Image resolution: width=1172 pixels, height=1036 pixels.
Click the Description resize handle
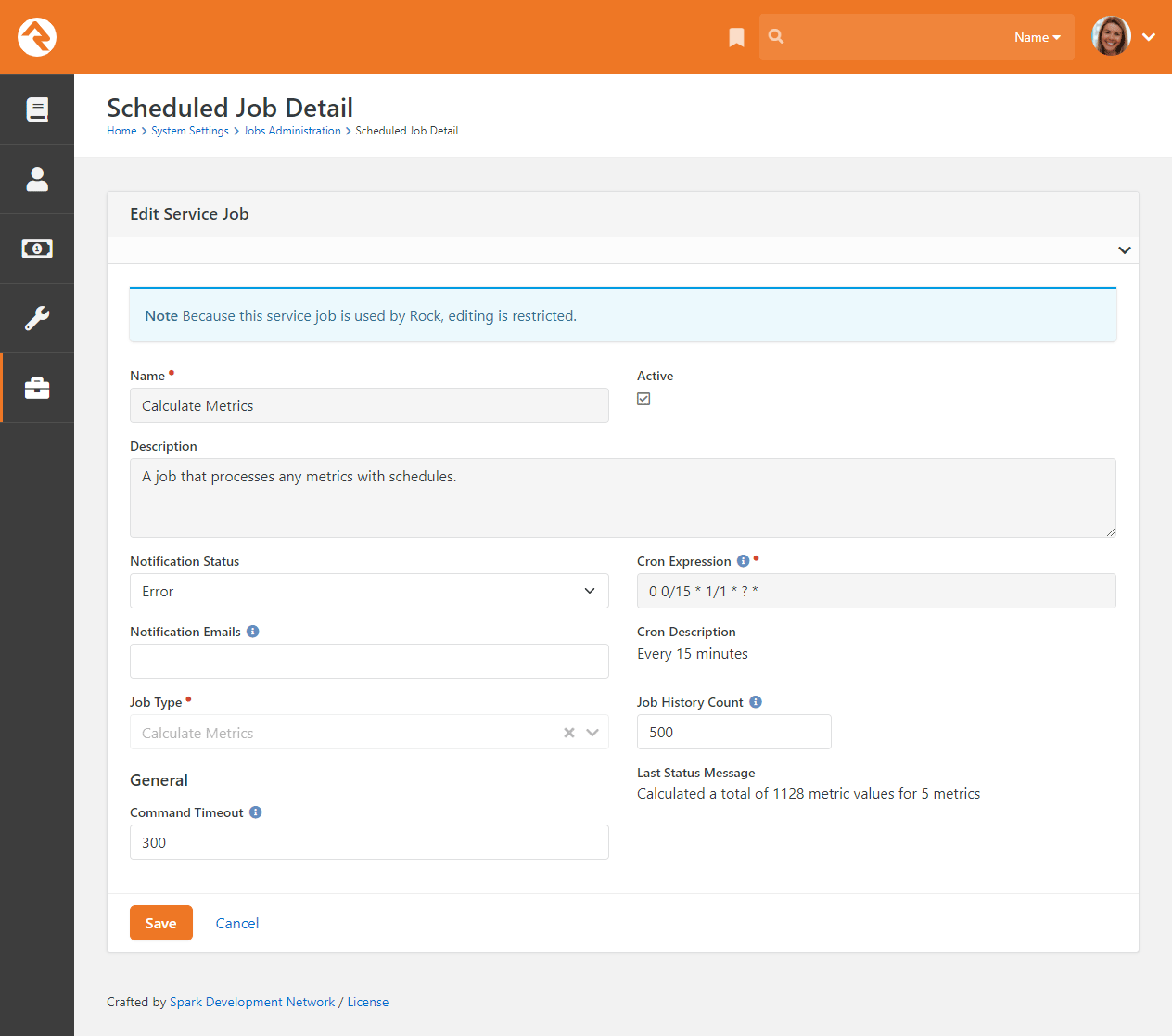1110,531
